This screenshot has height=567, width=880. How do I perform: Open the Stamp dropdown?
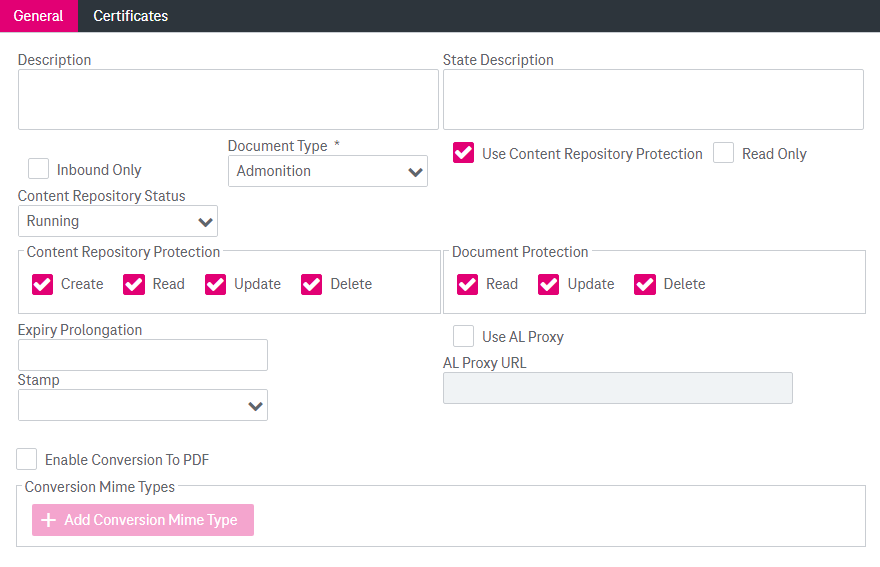[143, 405]
